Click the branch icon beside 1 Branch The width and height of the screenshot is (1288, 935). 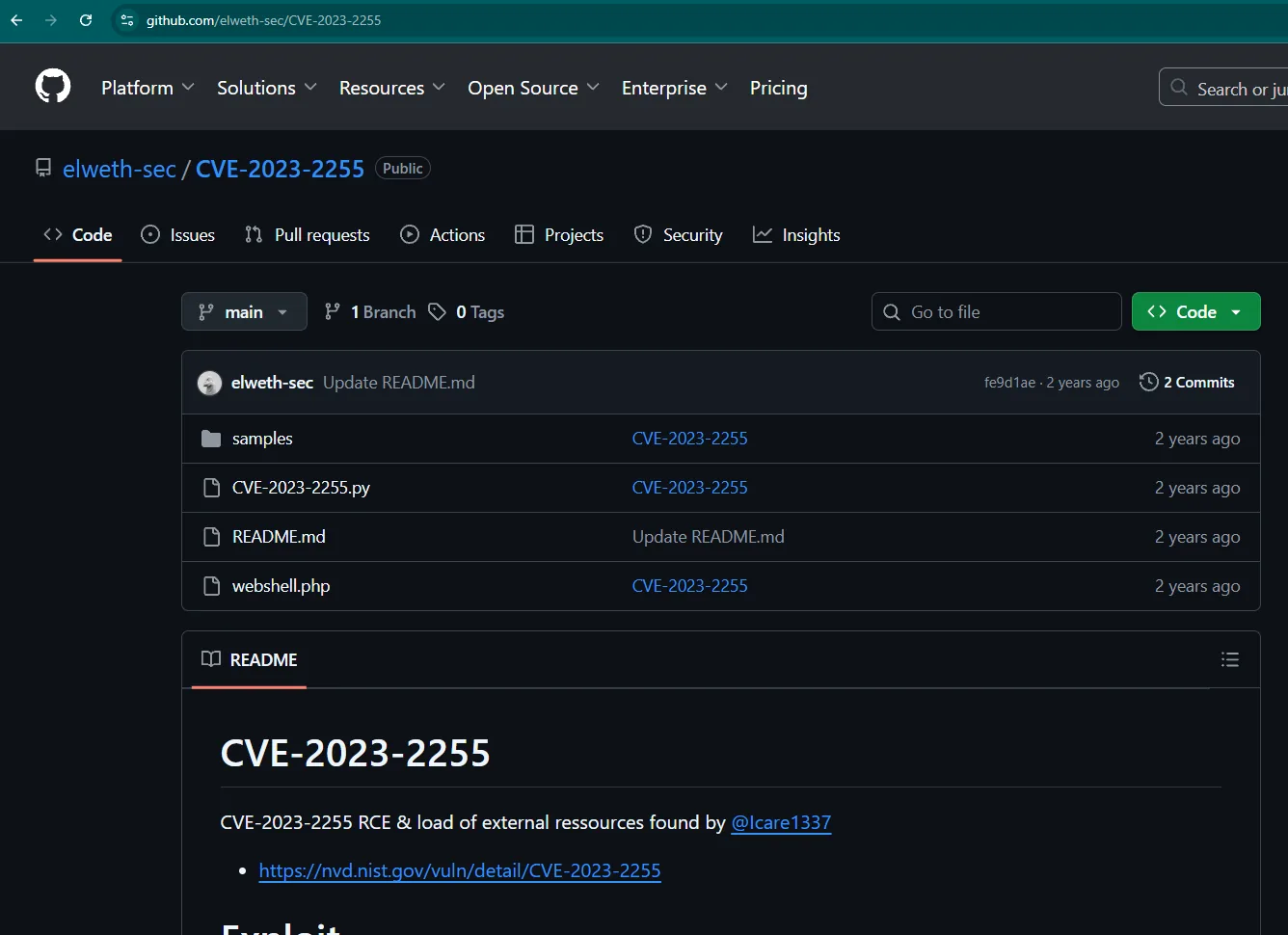pos(333,311)
